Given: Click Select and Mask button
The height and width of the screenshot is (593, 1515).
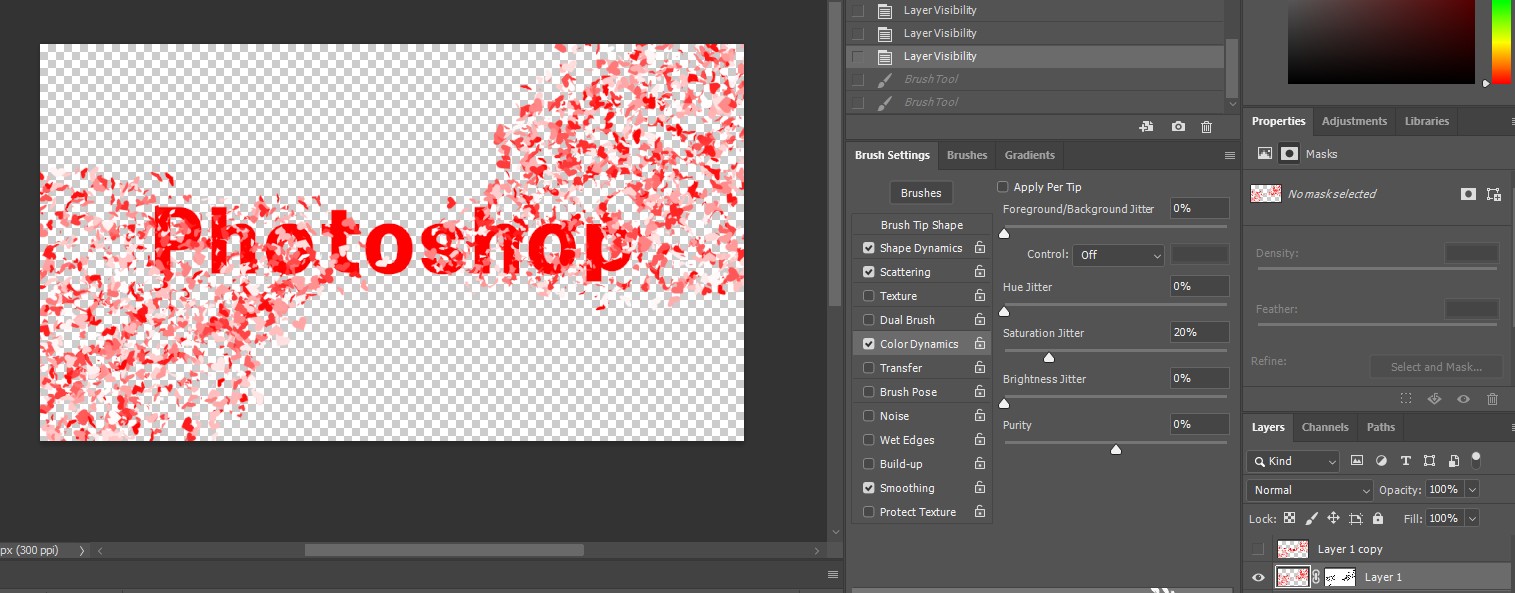Looking at the screenshot, I should point(1436,367).
